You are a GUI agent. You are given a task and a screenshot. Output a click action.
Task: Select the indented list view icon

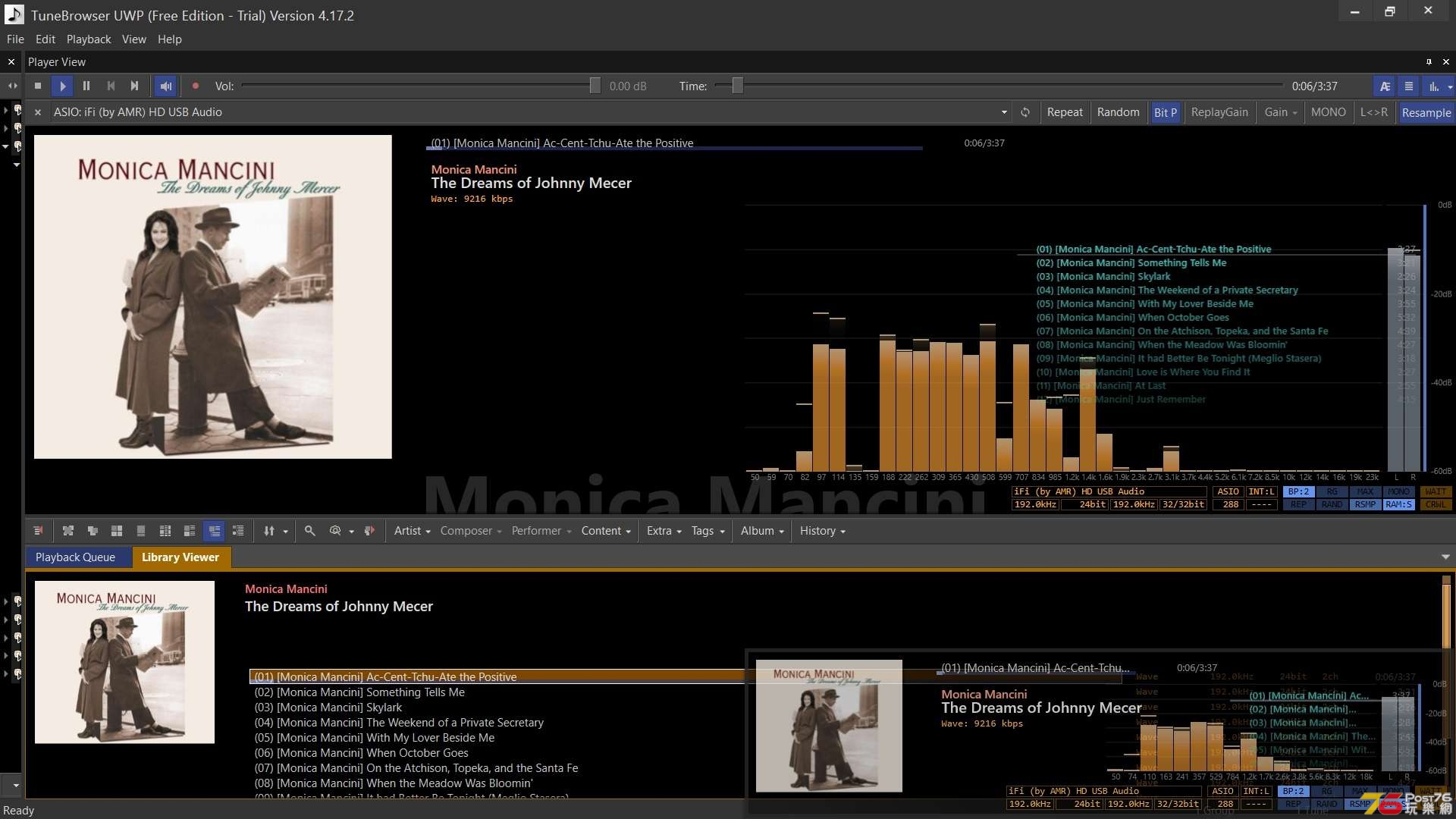(238, 531)
